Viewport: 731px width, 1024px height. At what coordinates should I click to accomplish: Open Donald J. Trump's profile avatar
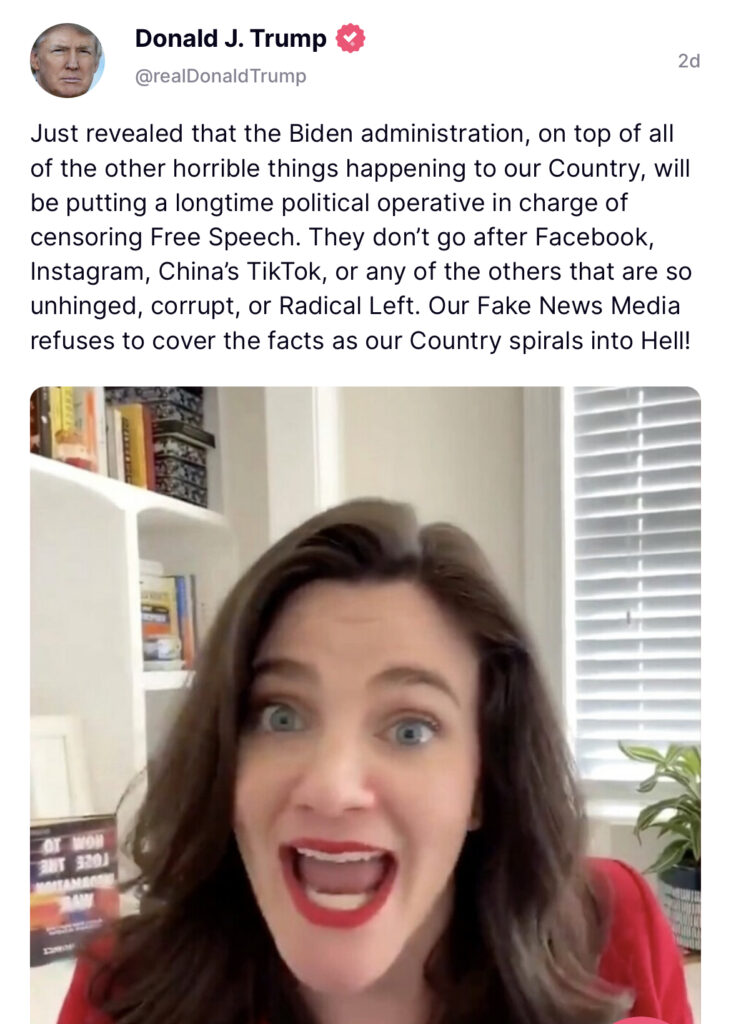coord(67,60)
